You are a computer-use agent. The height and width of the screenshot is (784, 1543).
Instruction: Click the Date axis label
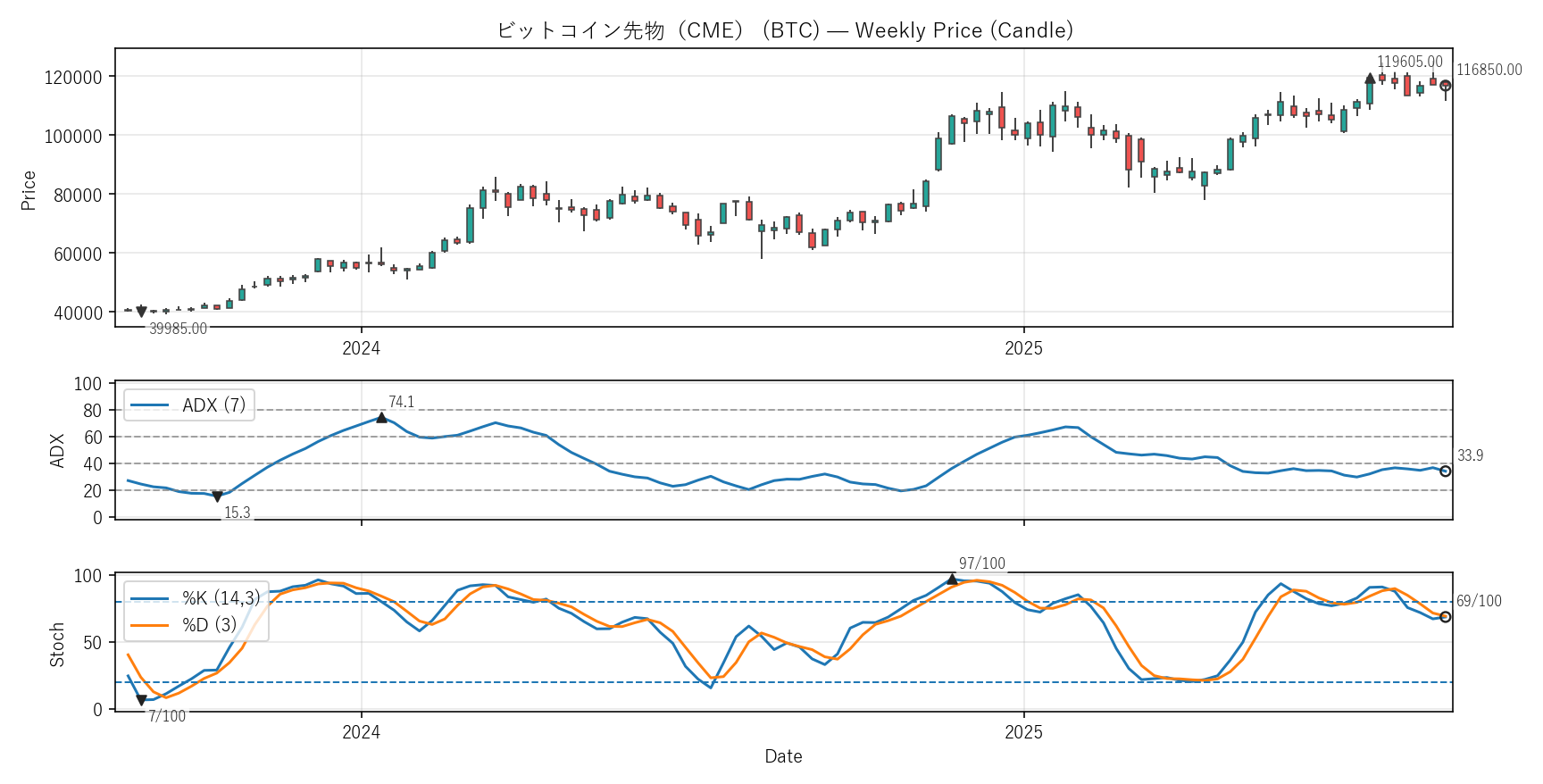(783, 756)
